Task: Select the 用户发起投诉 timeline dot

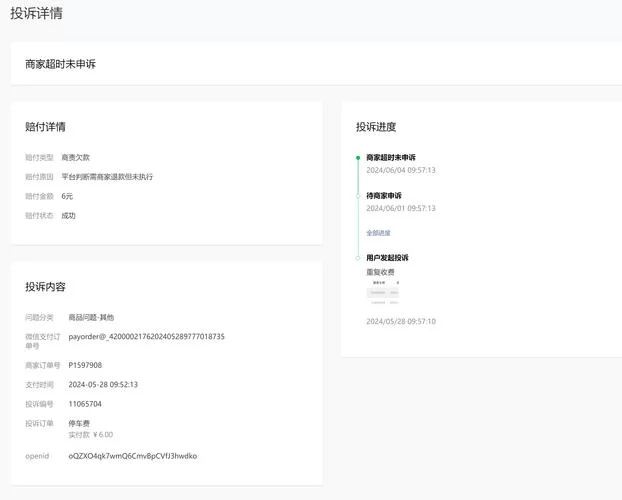Action: pyautogui.click(x=358, y=258)
